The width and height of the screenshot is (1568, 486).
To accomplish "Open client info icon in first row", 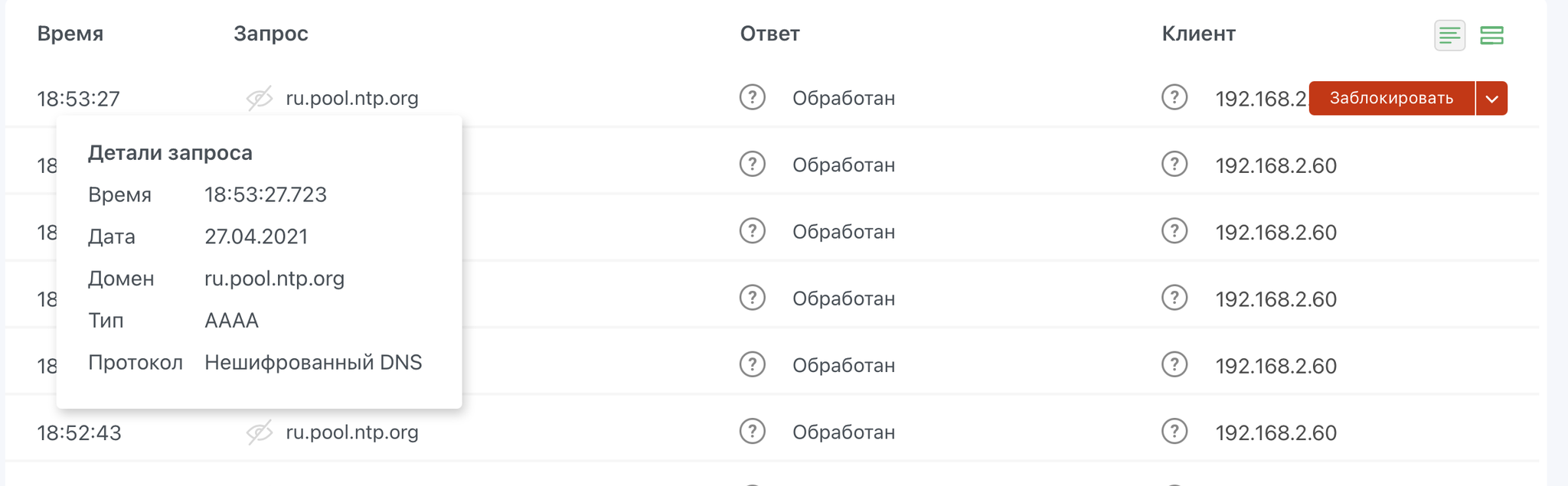I will [x=1174, y=98].
